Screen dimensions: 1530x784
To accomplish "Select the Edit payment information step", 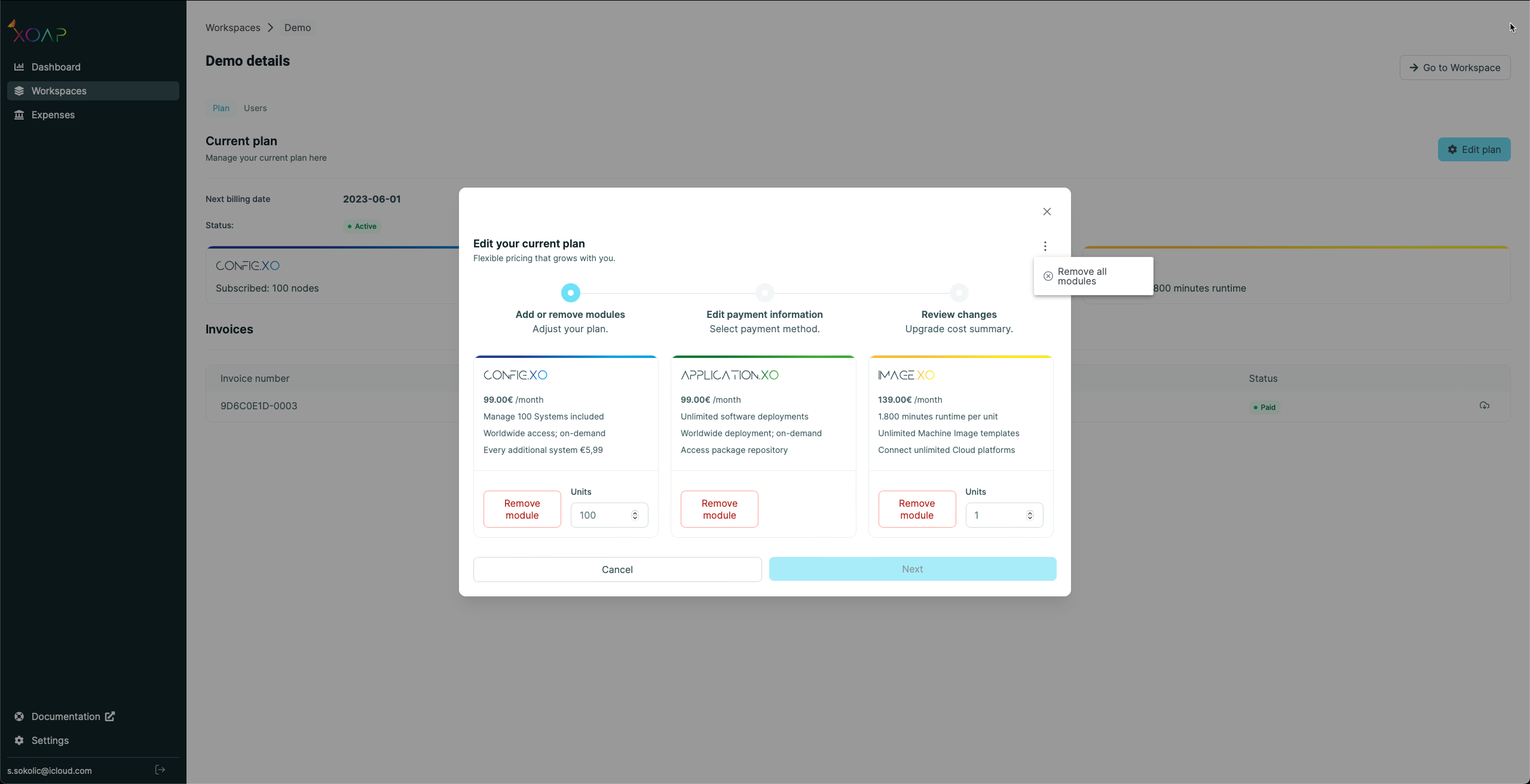I will pyautogui.click(x=765, y=293).
